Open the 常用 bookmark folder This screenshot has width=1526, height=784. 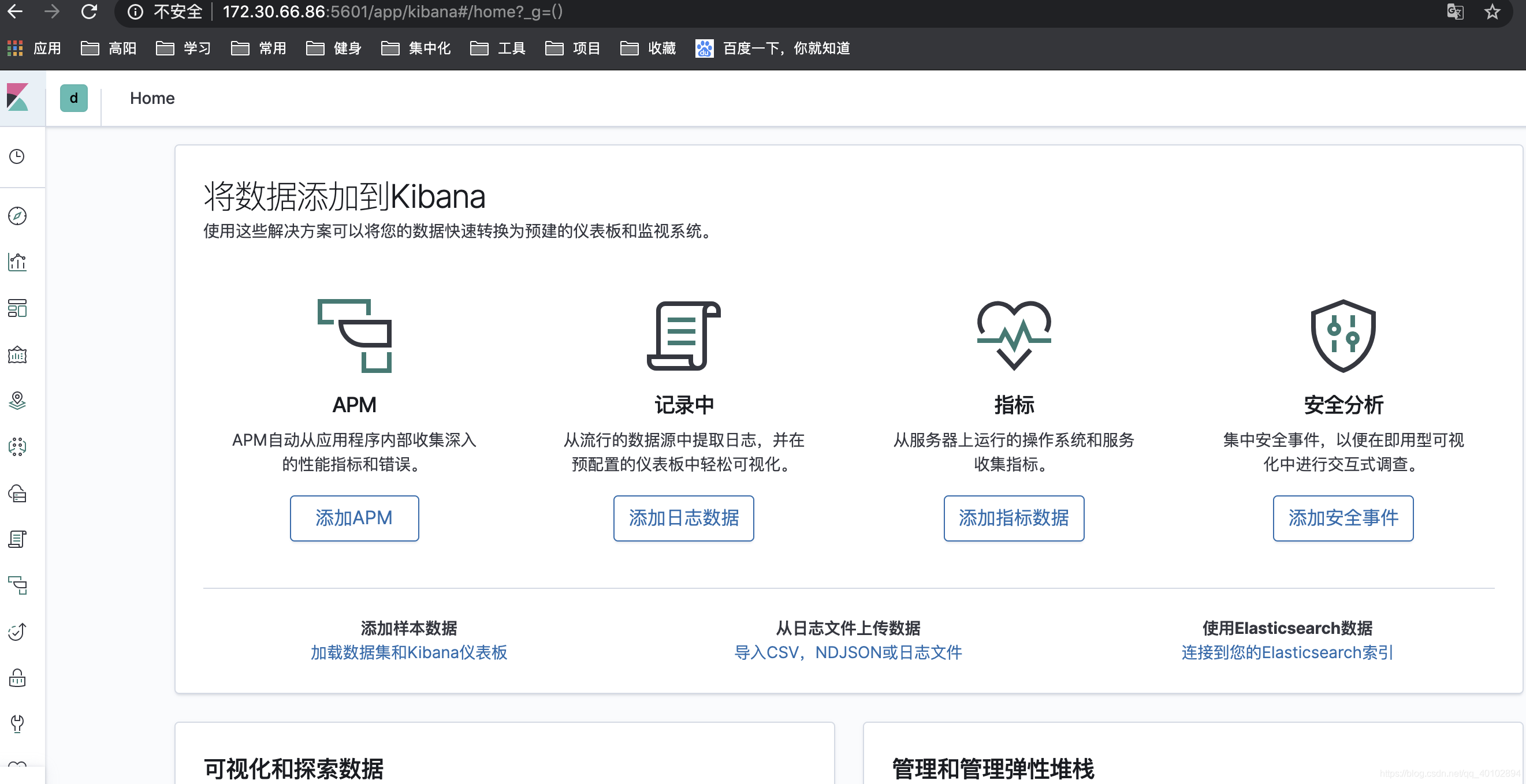pyautogui.click(x=258, y=48)
